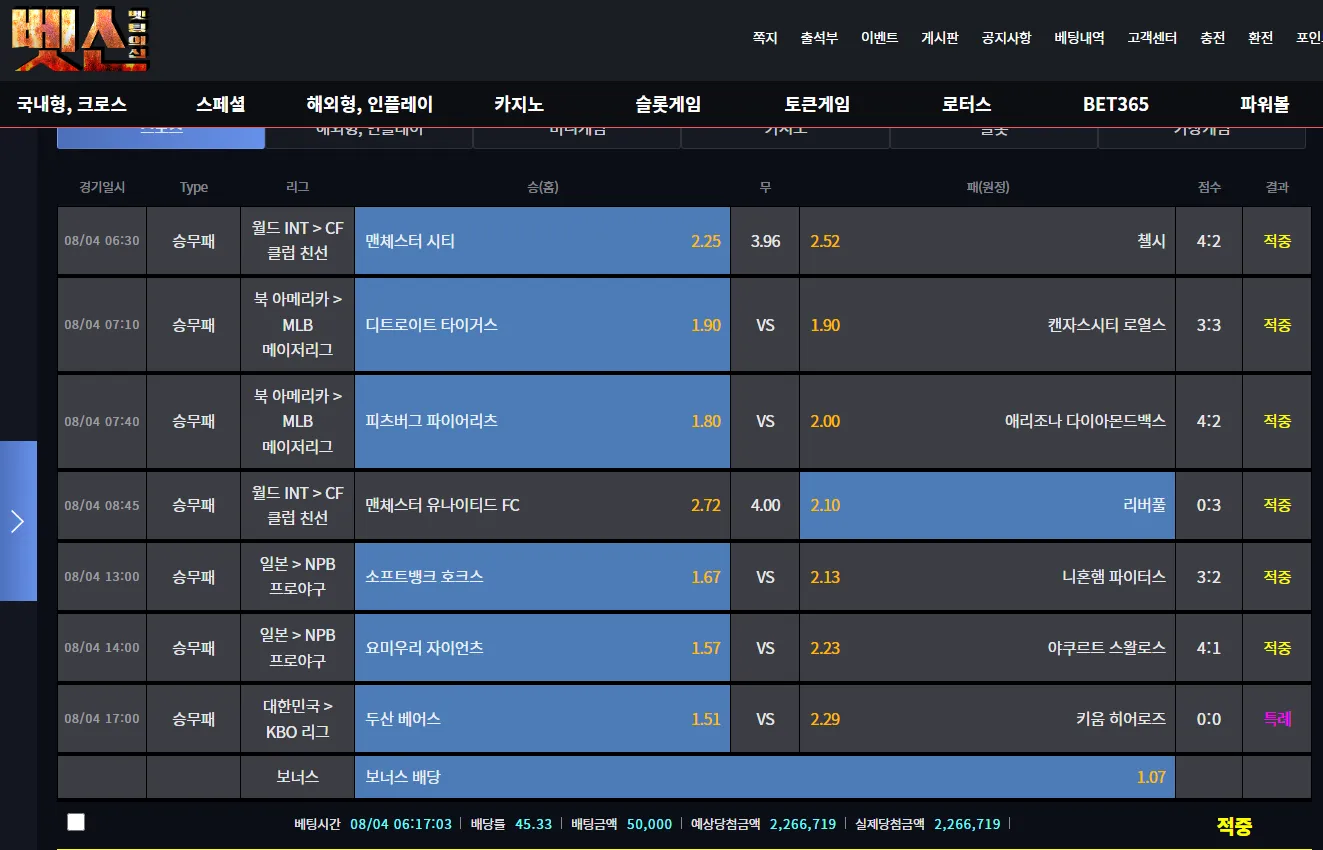Click the 리그 column header
The height and width of the screenshot is (850, 1323).
(x=298, y=187)
